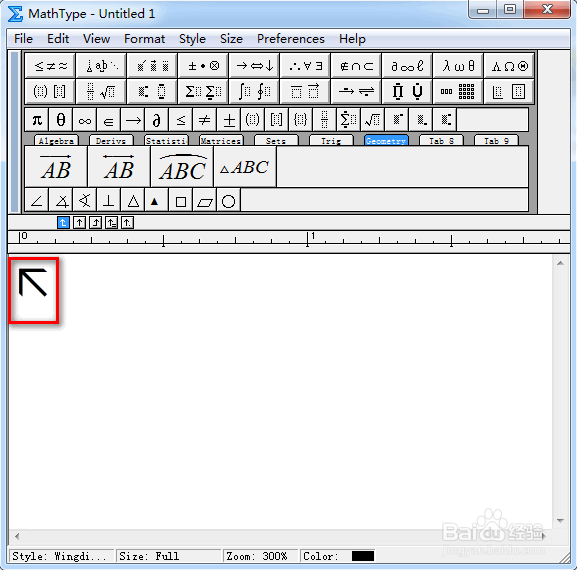The height and width of the screenshot is (570, 577).
Task: Switch to the Derivs tab
Action: tap(111, 141)
